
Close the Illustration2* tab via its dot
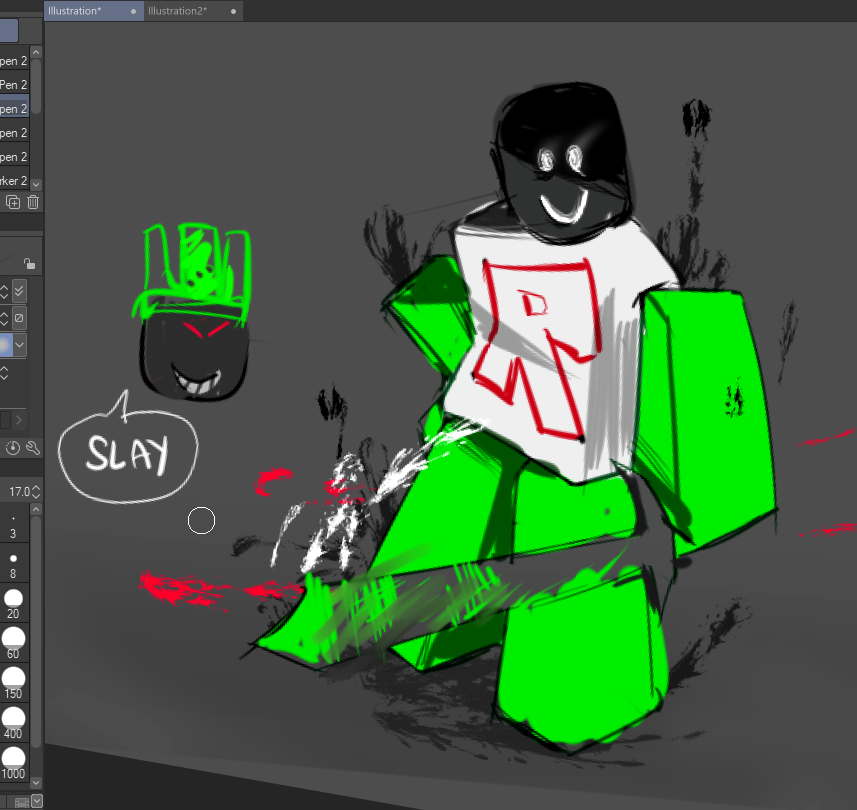pos(233,11)
